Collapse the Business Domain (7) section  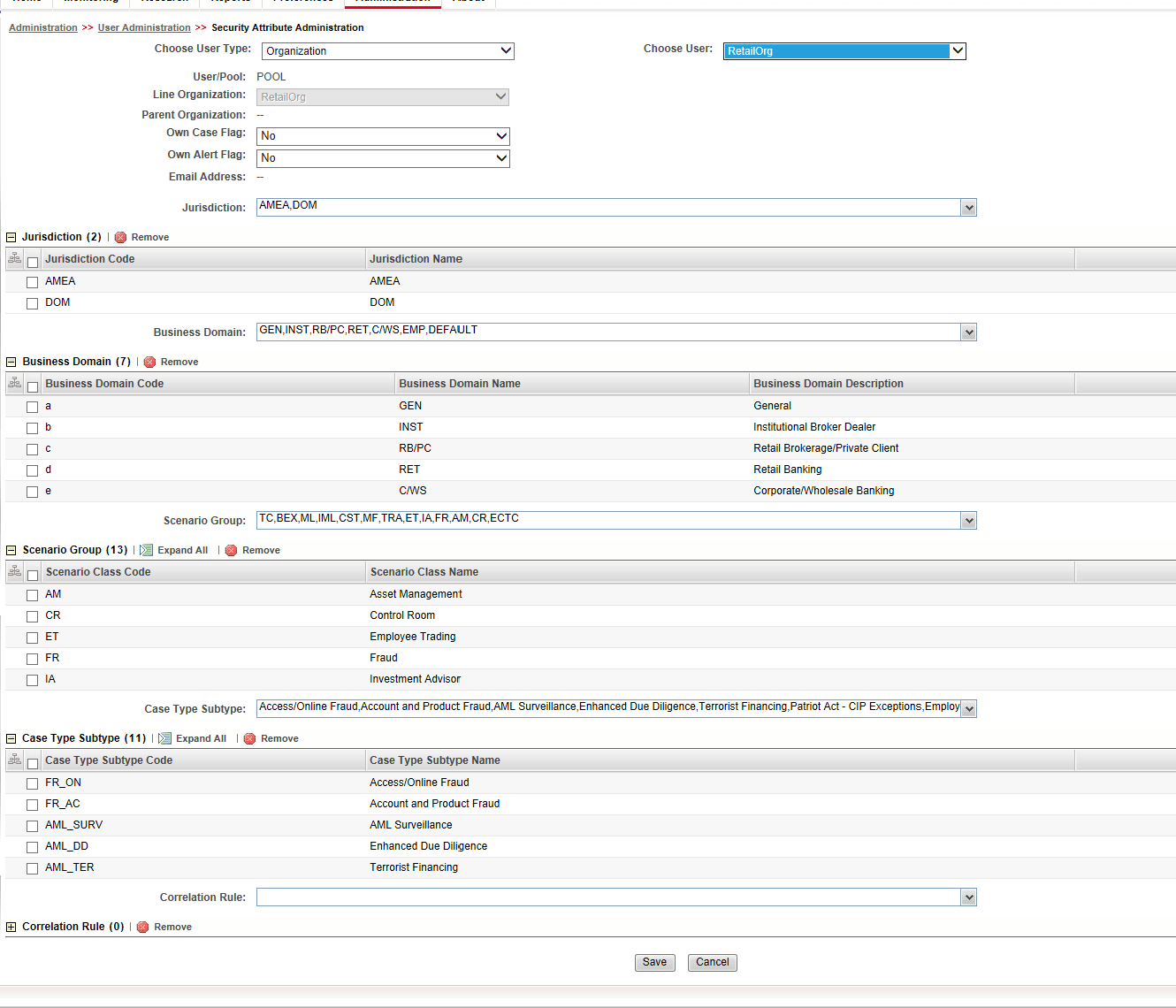11,362
